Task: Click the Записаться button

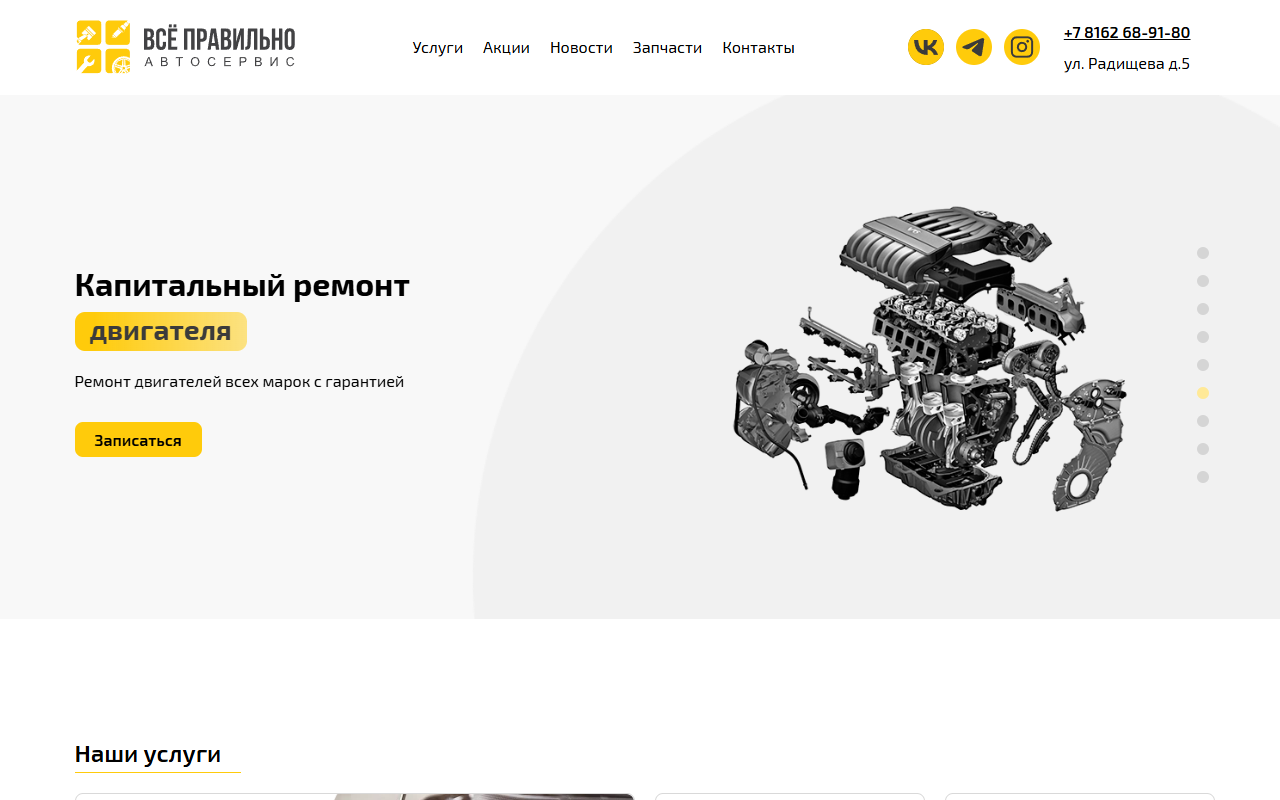Action: [138, 439]
